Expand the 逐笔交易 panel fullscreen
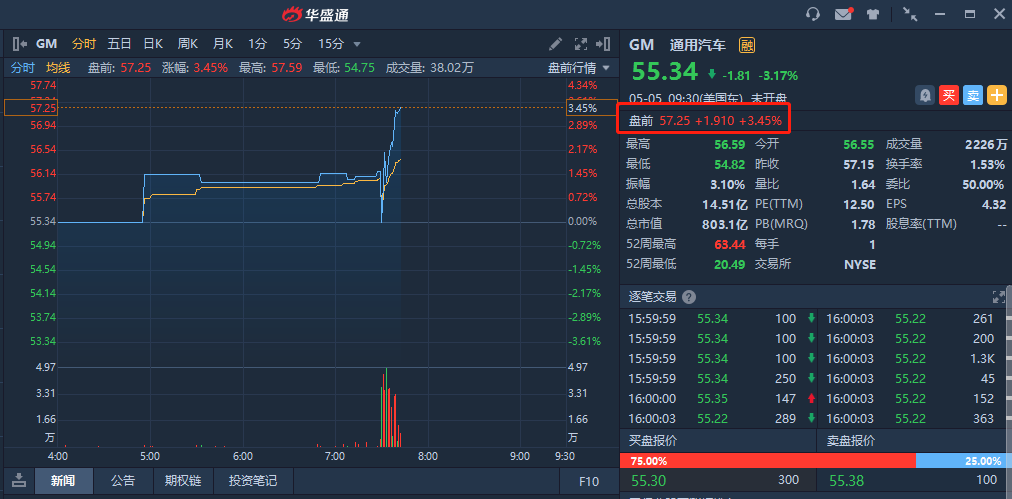 (x=998, y=297)
